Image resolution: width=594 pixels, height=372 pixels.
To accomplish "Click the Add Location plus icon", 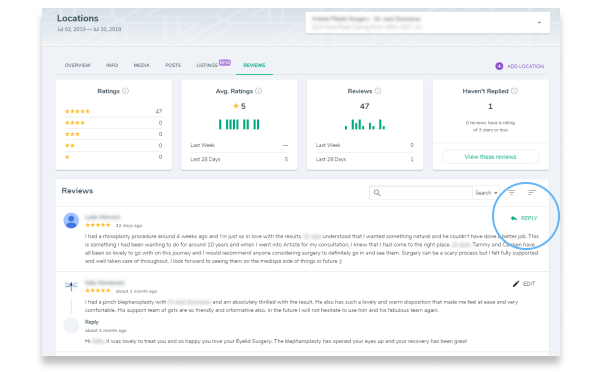I will (x=499, y=66).
